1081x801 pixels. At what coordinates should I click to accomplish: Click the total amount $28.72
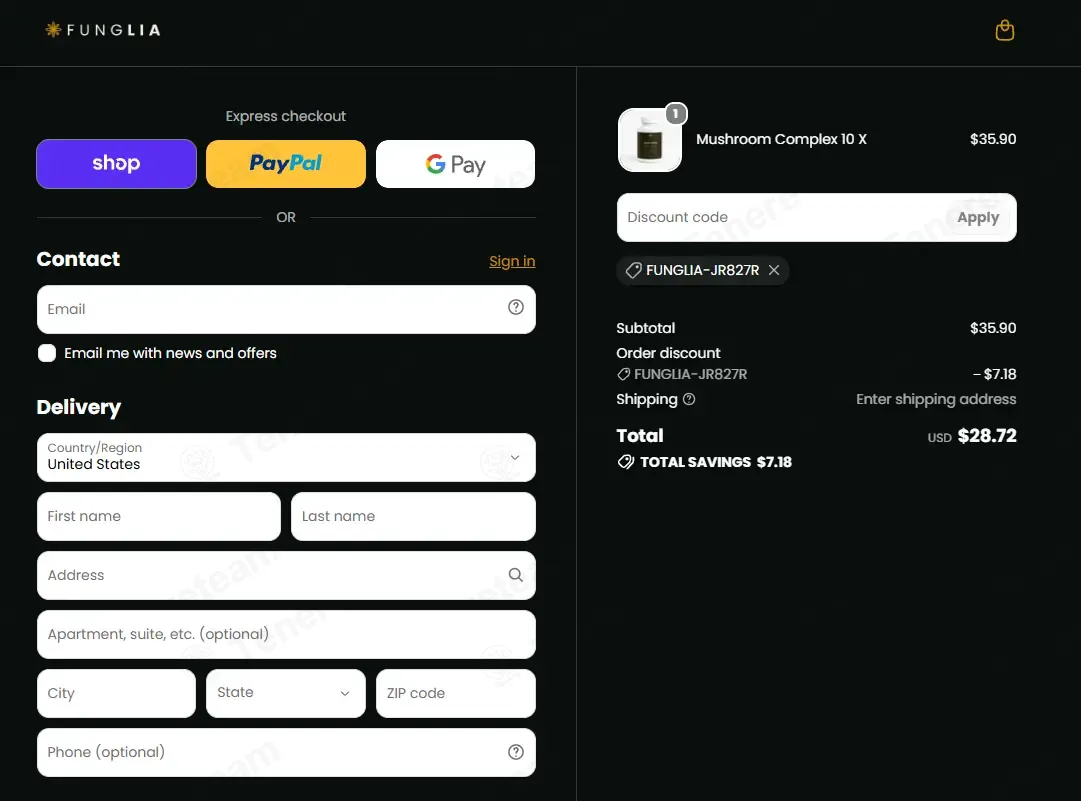[987, 436]
